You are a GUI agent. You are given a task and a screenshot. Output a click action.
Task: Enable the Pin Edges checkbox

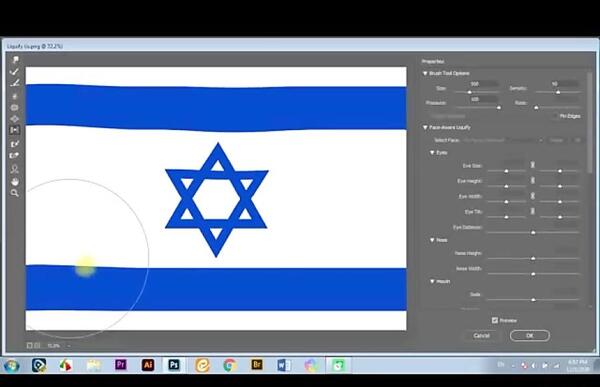pyautogui.click(x=556, y=116)
